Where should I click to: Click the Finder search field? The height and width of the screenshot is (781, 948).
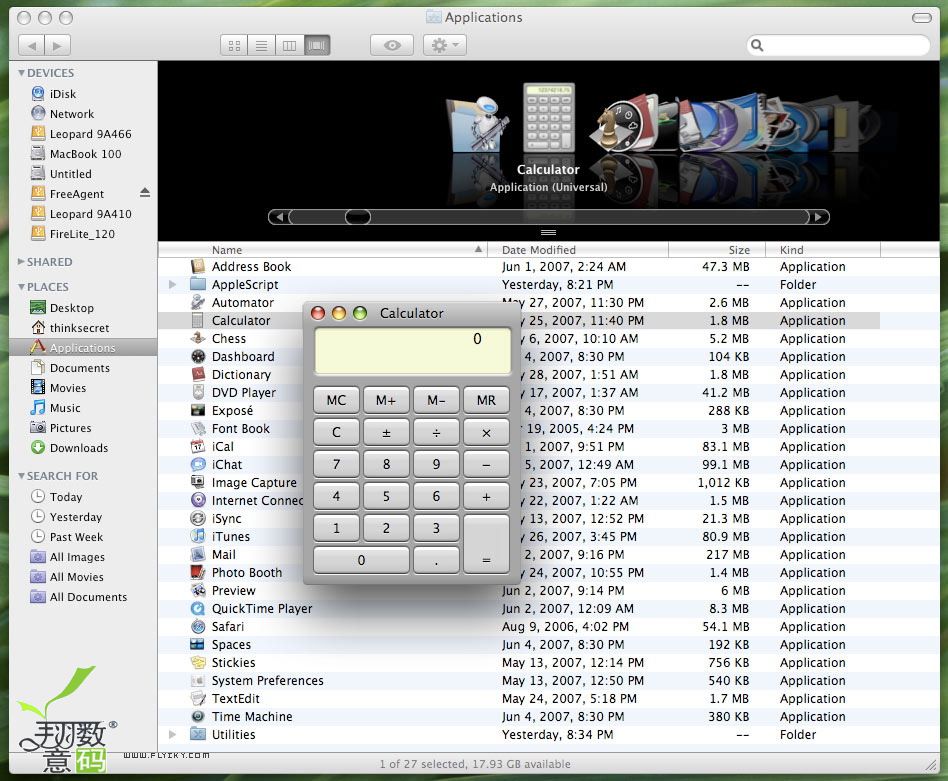[838, 45]
